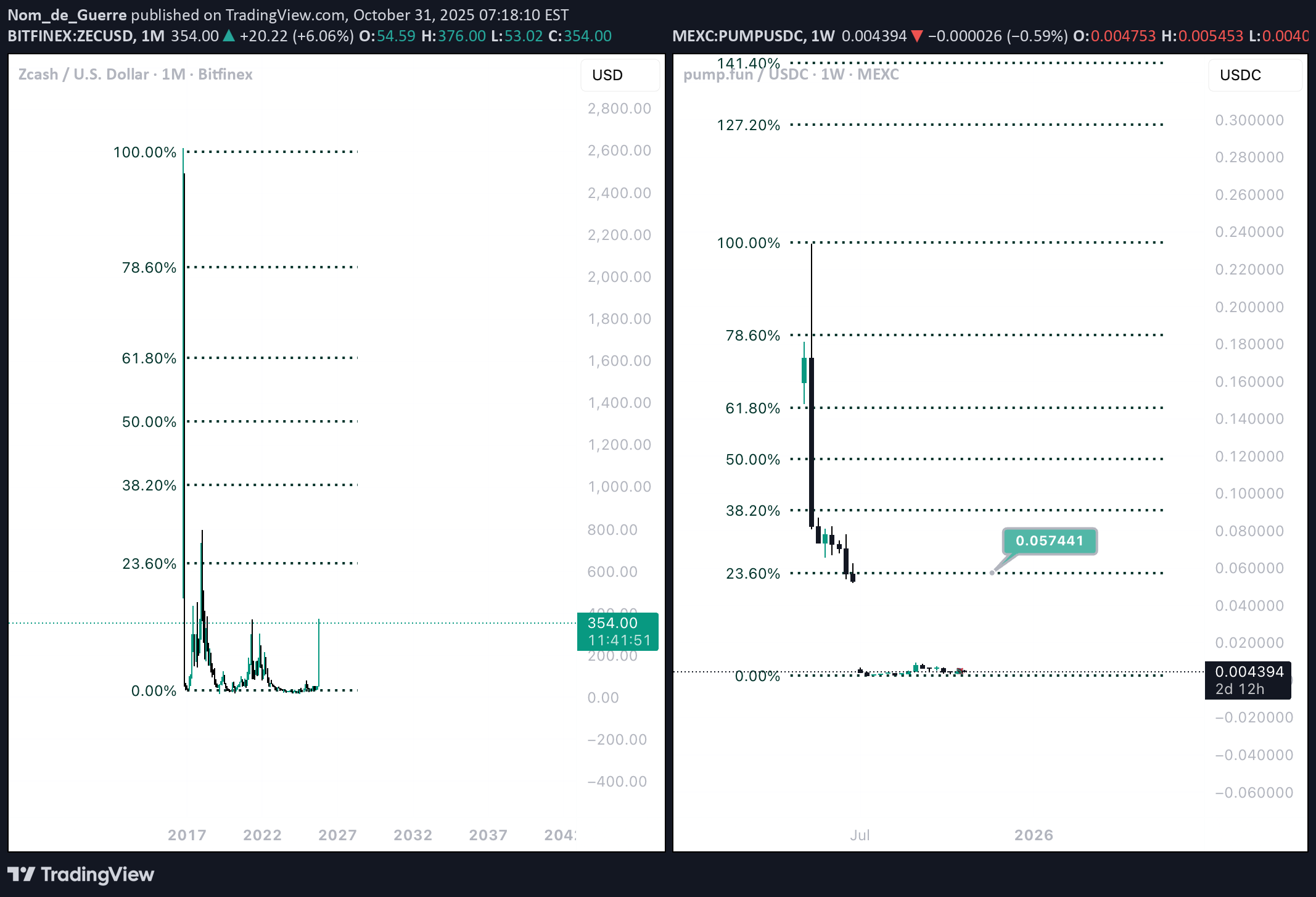
Task: Click the MEXC:PUMPUSDC symbol text in header
Action: point(738,36)
